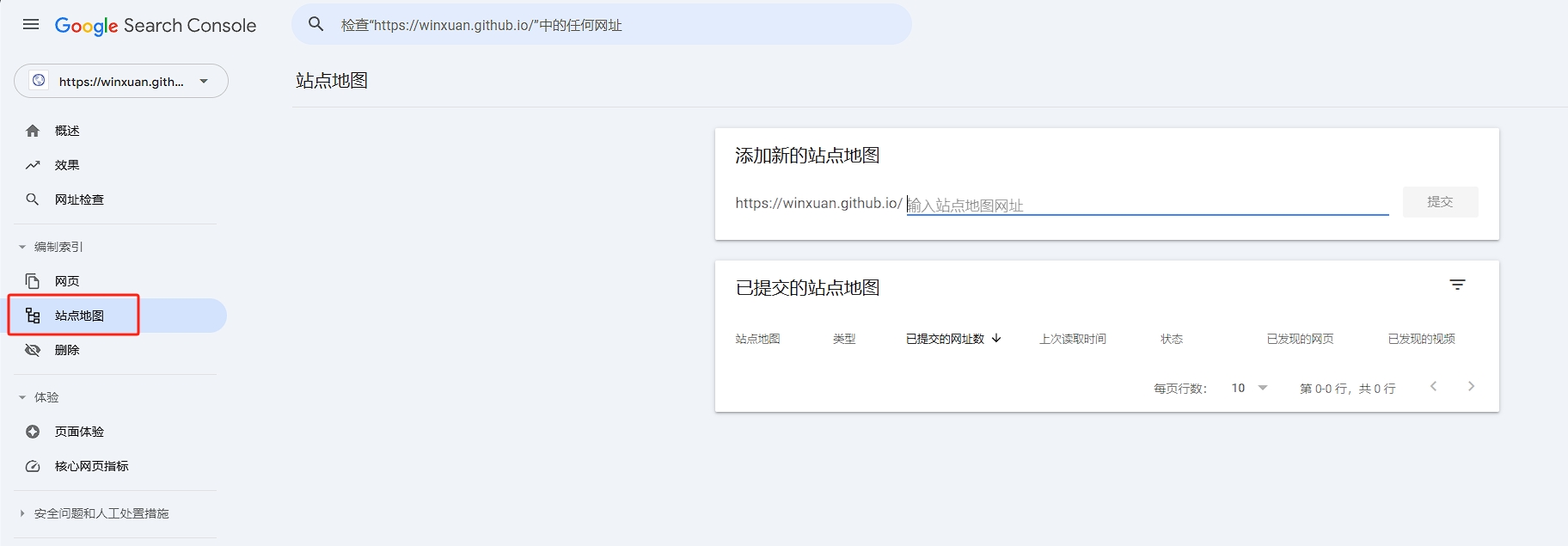Sort by 站点地图 column header
The image size is (1568, 546).
(757, 339)
